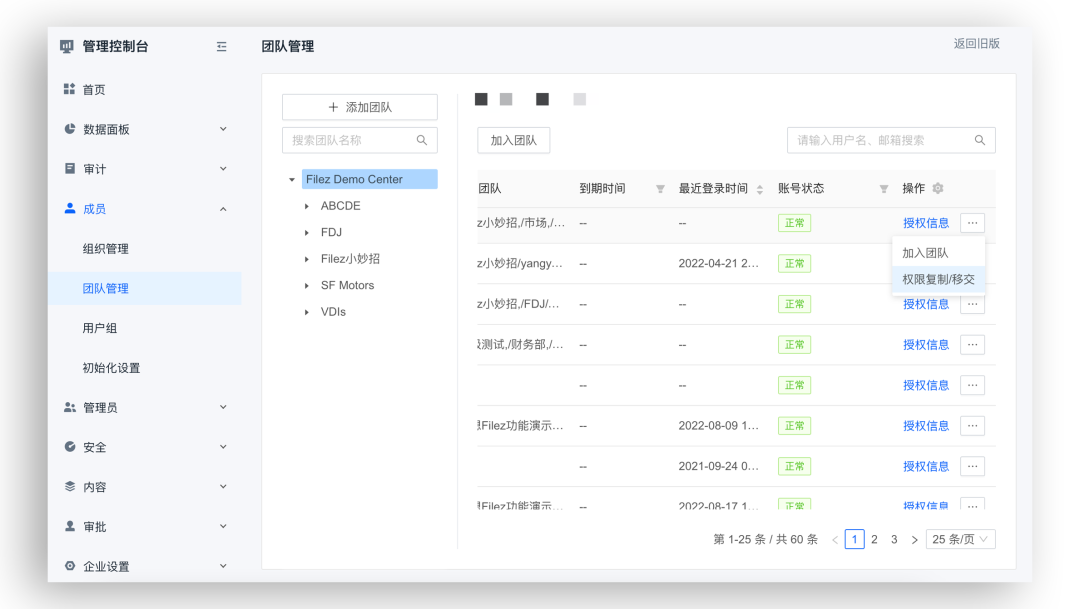Viewport: 1080px width, 609px height.
Task: Click the 审批 approval stamp icon
Action: (70, 526)
